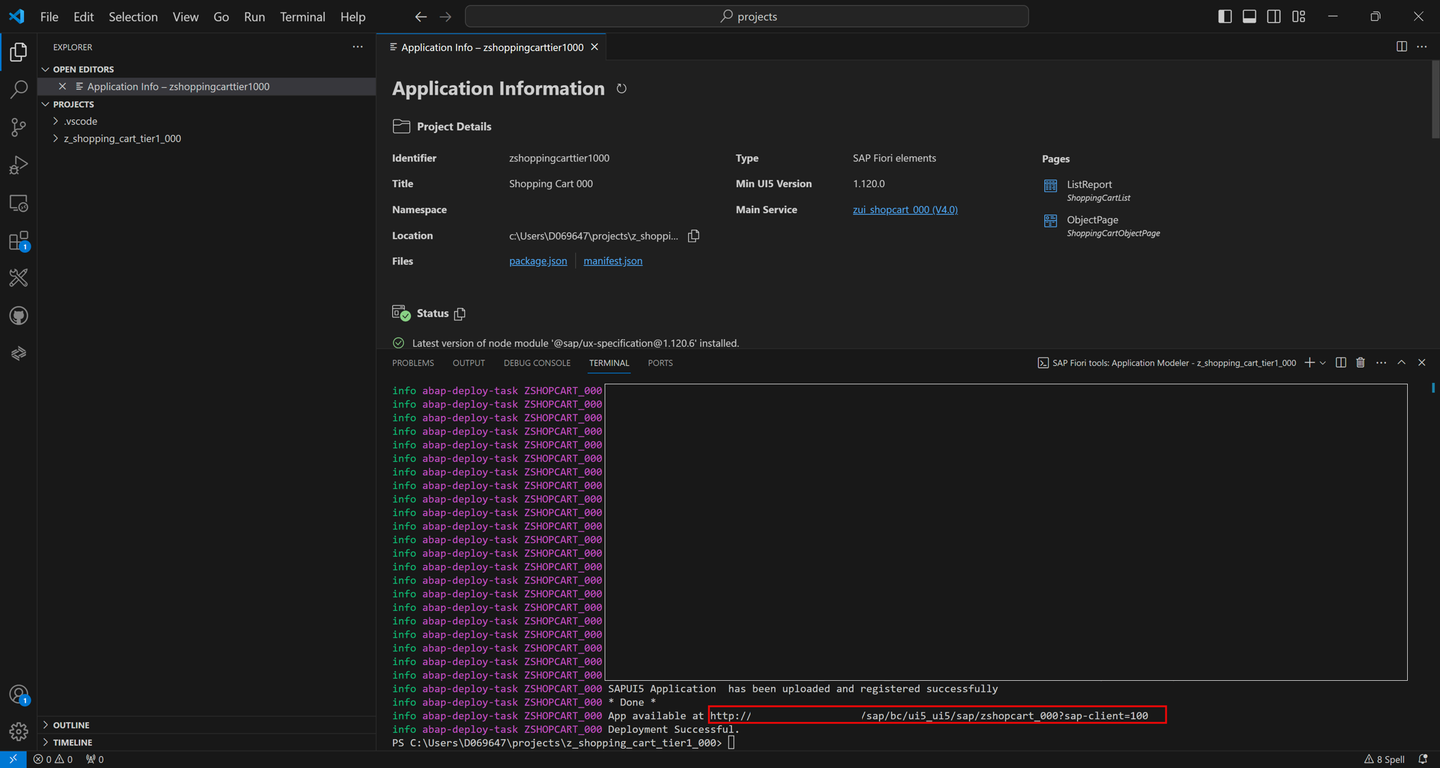1440x768 pixels.
Task: Show errors and warnings from status bar
Action: 53,760
